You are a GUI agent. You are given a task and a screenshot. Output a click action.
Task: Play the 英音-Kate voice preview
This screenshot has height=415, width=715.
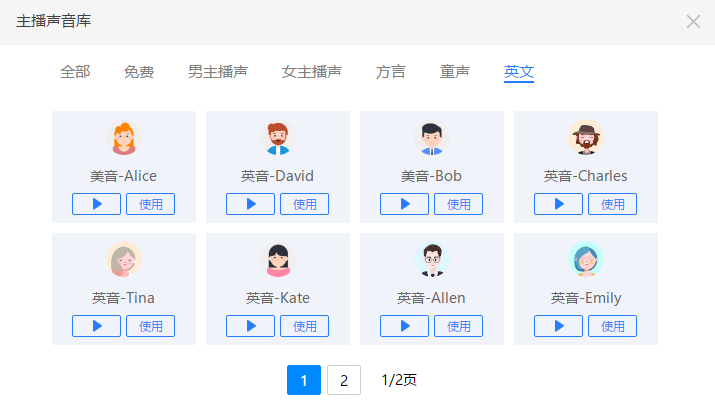click(x=250, y=326)
